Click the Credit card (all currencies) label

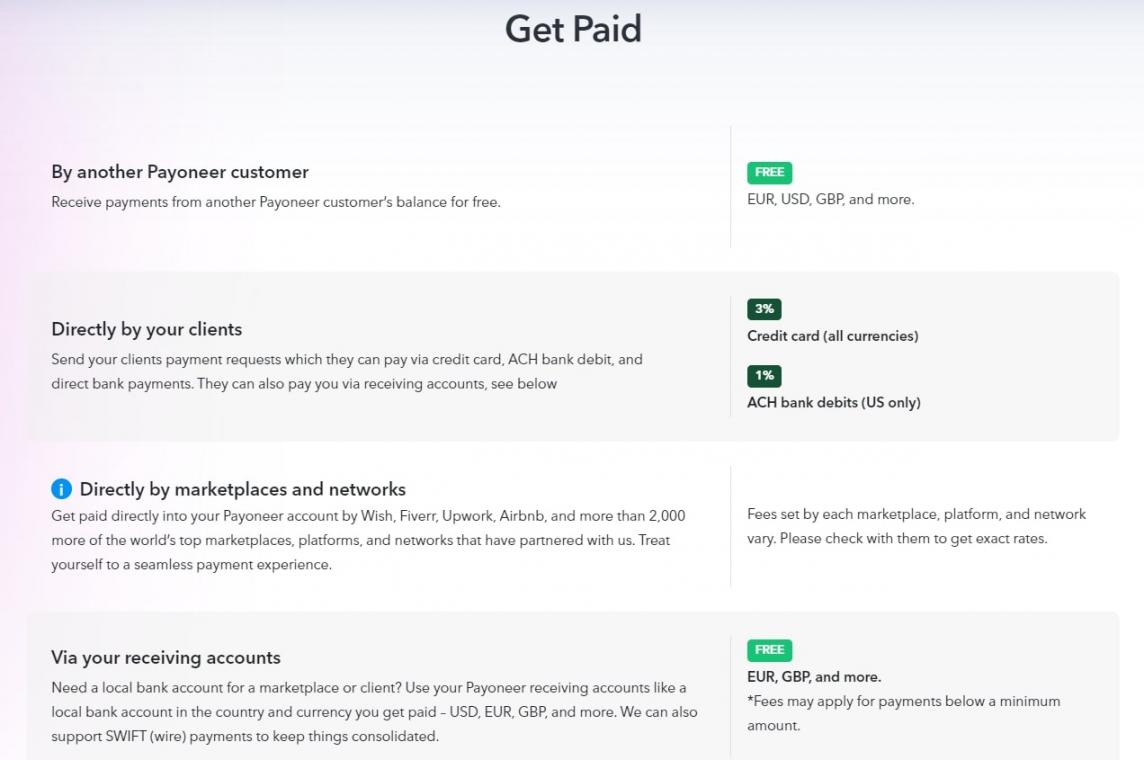(832, 336)
